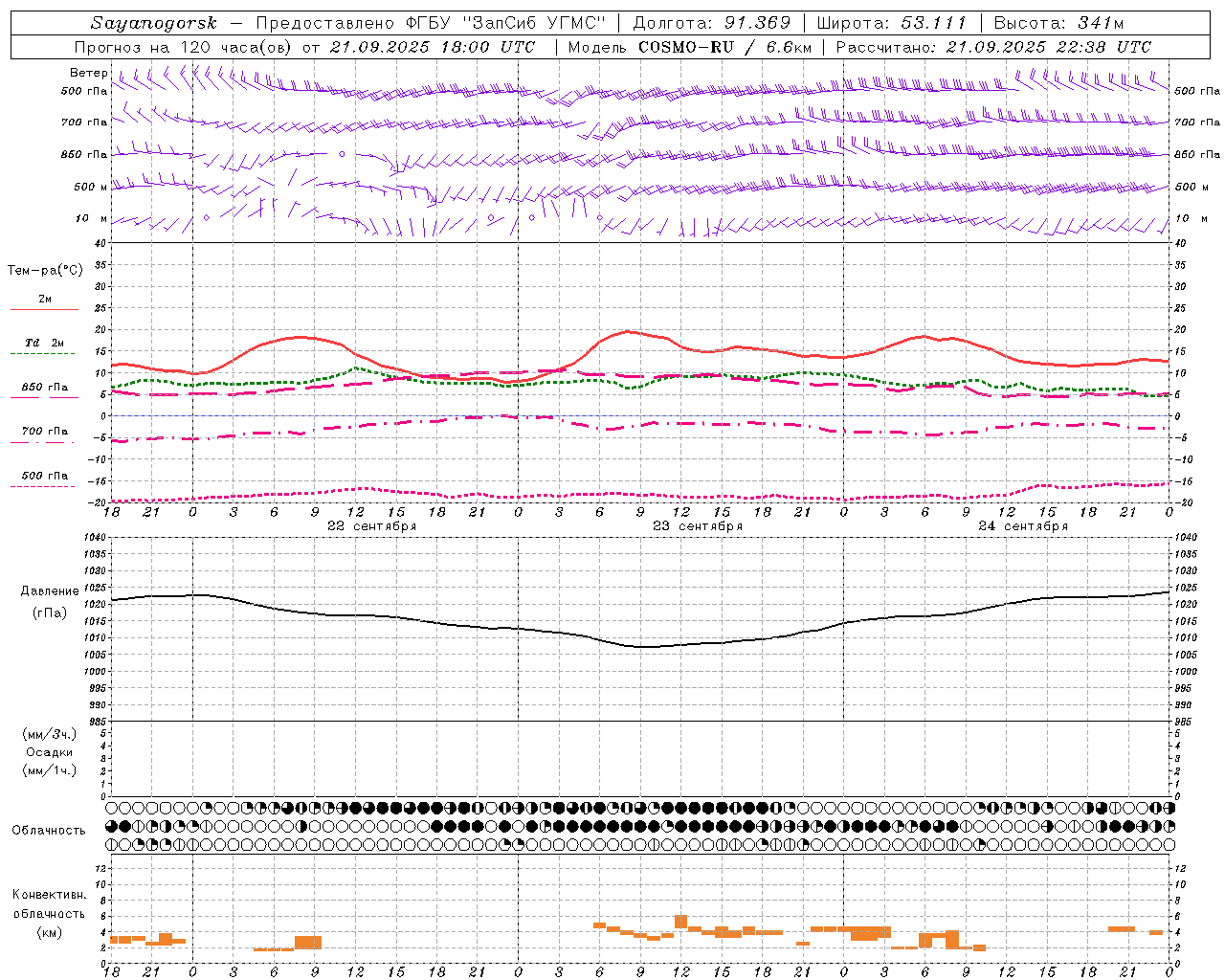
Task: Click the 'Давление' pressure label
Action: 50,591
